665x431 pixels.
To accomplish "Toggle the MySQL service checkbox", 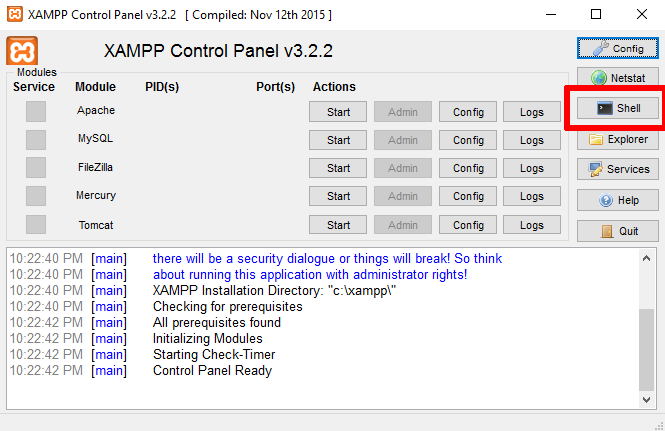I will (36, 140).
